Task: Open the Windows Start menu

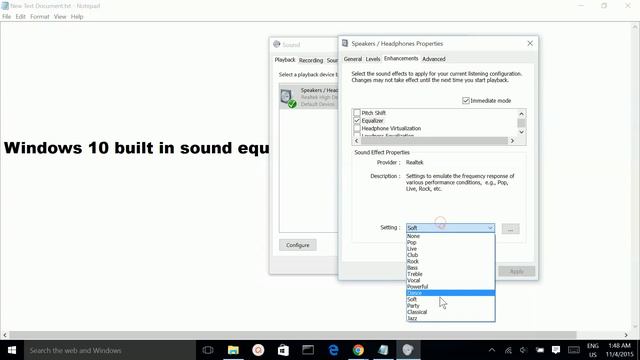Action: pos(12,350)
